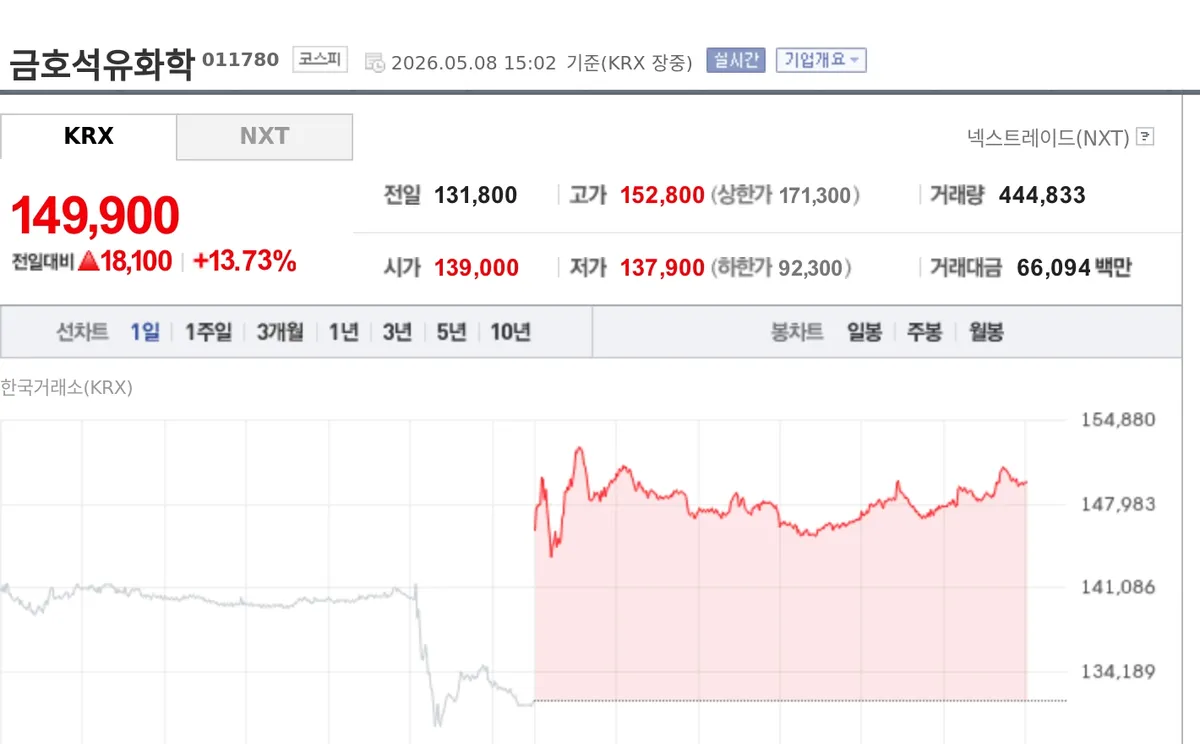Open the 일봉 daily candlestick chart
The width and height of the screenshot is (1200, 744).
point(865,332)
